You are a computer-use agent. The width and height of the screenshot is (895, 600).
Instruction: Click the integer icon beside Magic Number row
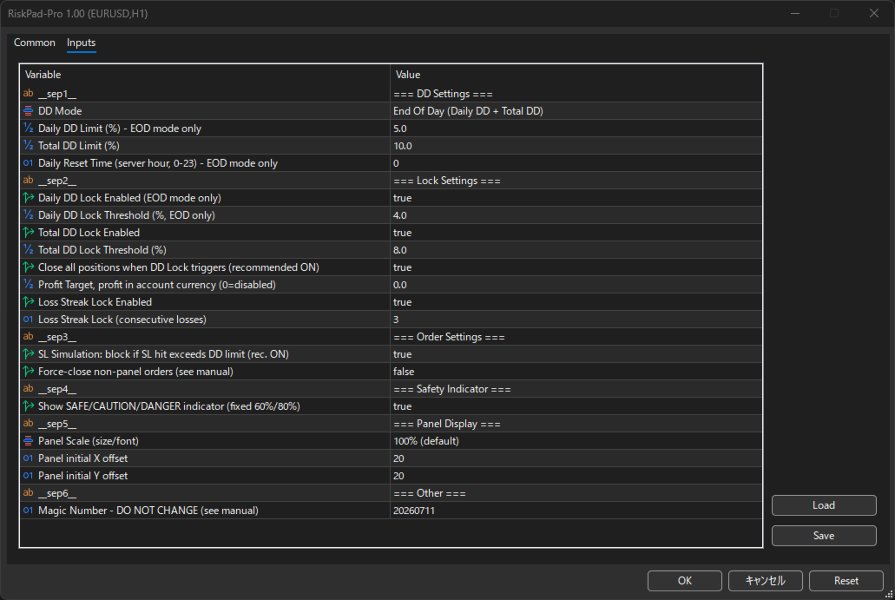28,510
